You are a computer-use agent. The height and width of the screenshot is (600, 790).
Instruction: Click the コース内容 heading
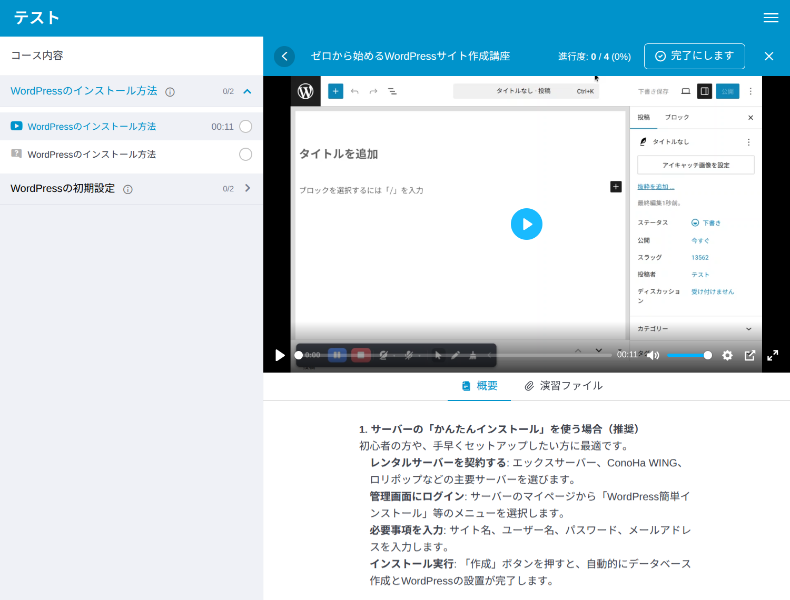click(x=37, y=55)
